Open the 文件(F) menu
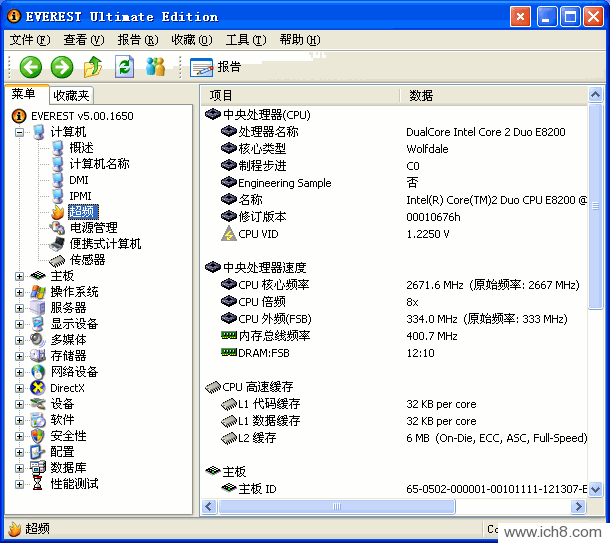This screenshot has width=610, height=543. (x=29, y=40)
